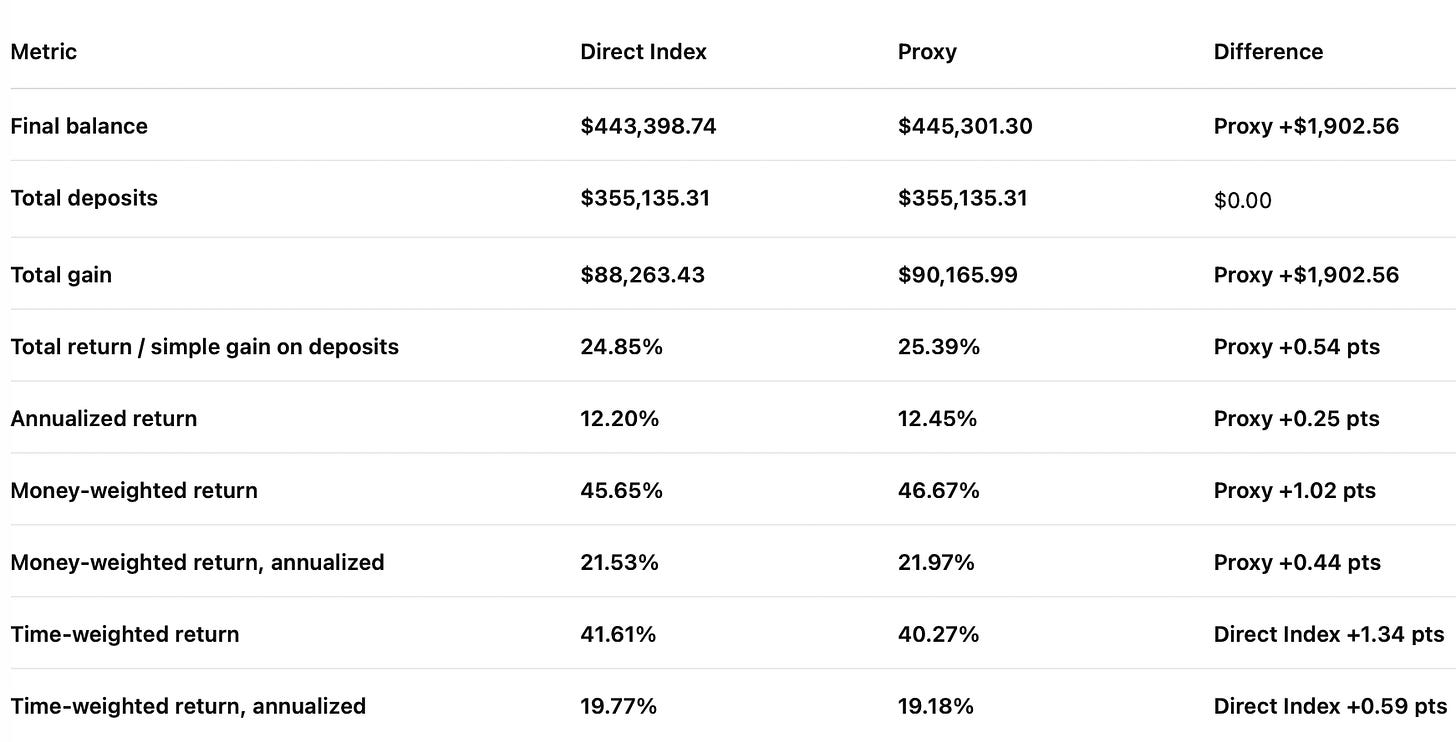Click the Direct Index +1.34 pts cell
The height and width of the screenshot is (742, 1456).
point(1329,635)
